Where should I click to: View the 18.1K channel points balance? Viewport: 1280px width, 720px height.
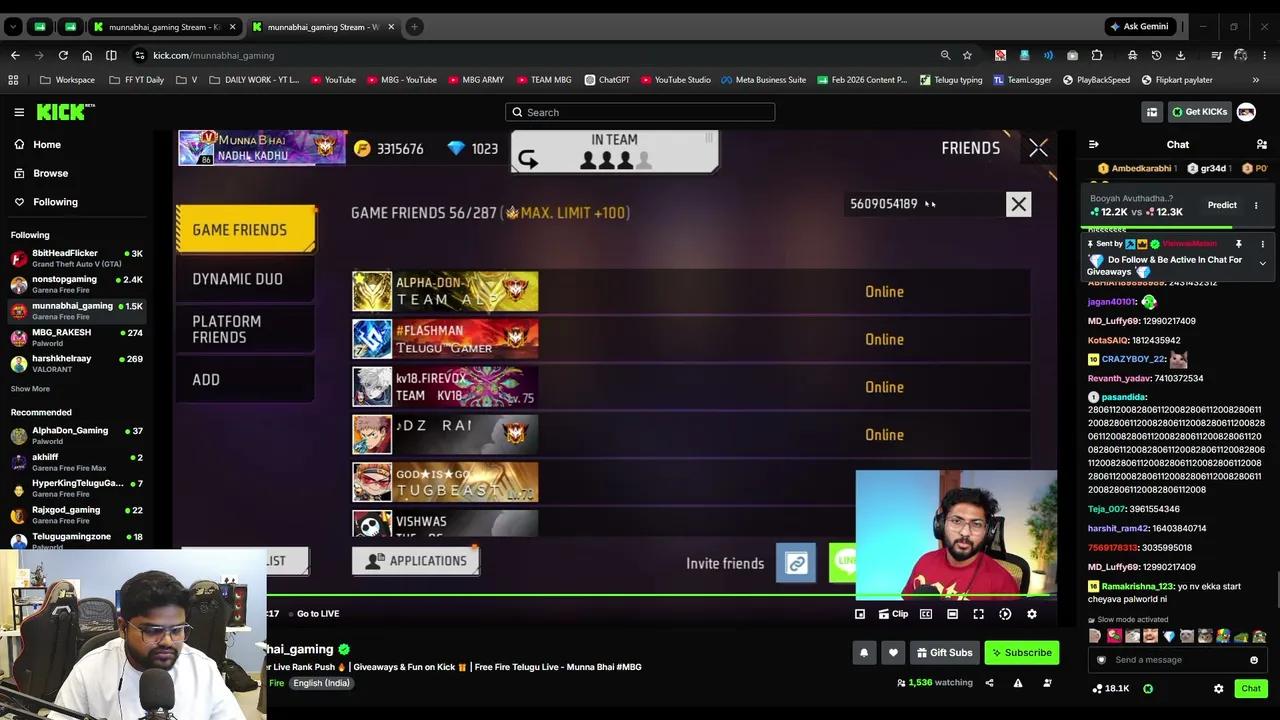click(x=1110, y=689)
